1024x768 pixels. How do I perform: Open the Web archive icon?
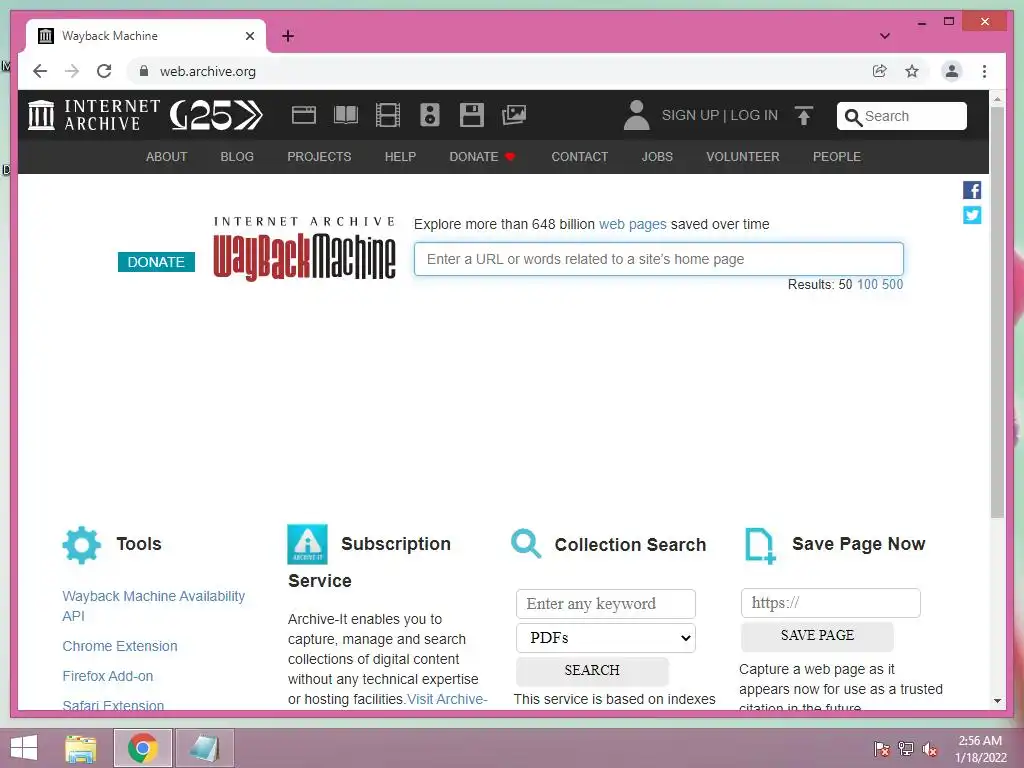pos(304,115)
